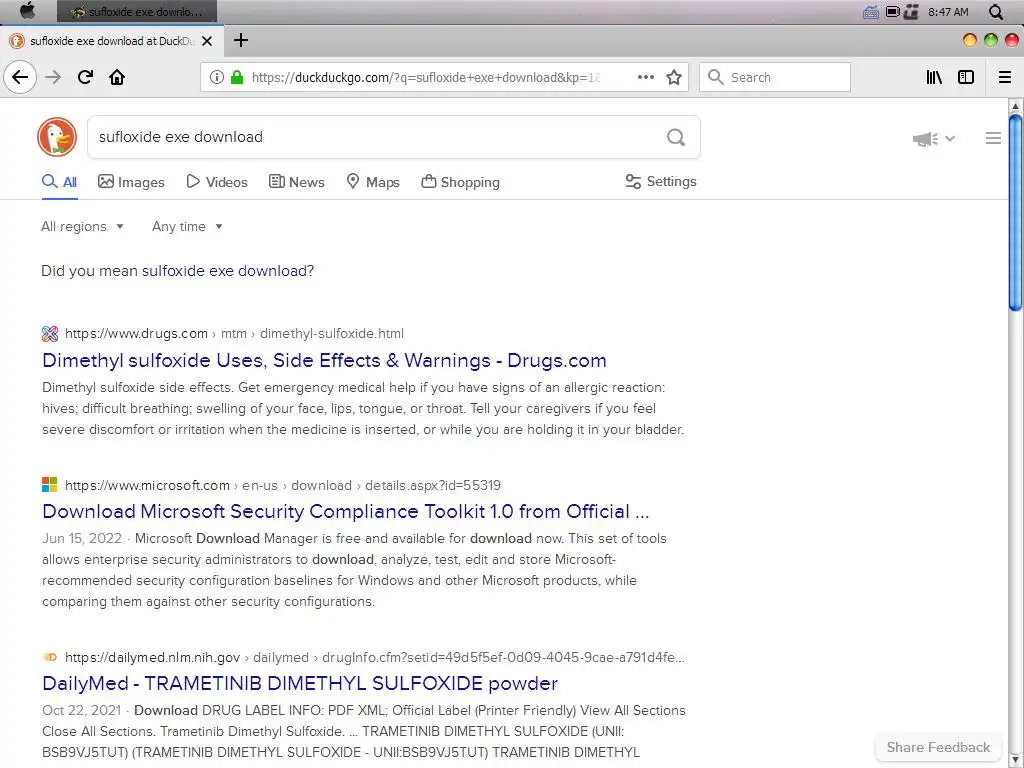This screenshot has width=1024, height=768.
Task: Switch to the News tab
Action: pyautogui.click(x=296, y=182)
